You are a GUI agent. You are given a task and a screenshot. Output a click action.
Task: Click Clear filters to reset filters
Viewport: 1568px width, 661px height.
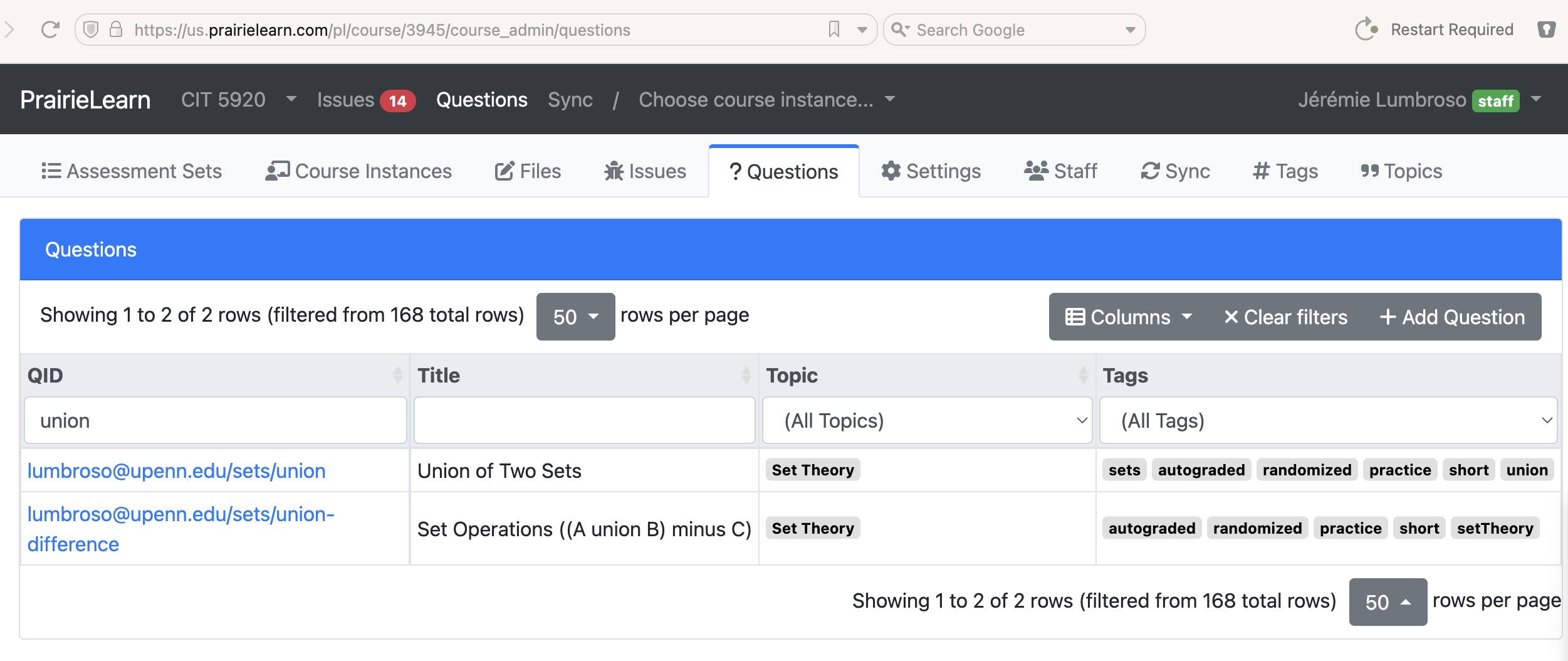[1285, 317]
